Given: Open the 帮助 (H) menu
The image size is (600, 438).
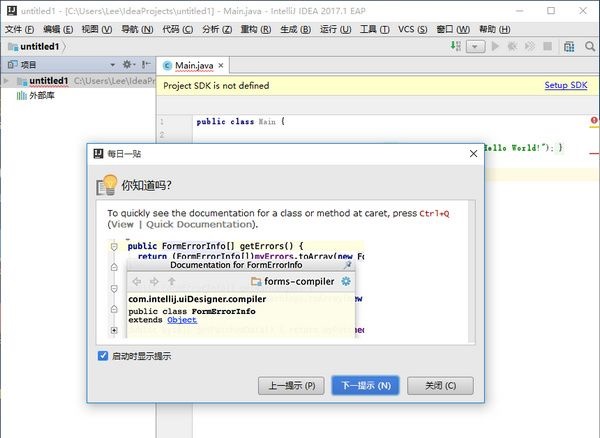Looking at the screenshot, I should click(x=494, y=29).
